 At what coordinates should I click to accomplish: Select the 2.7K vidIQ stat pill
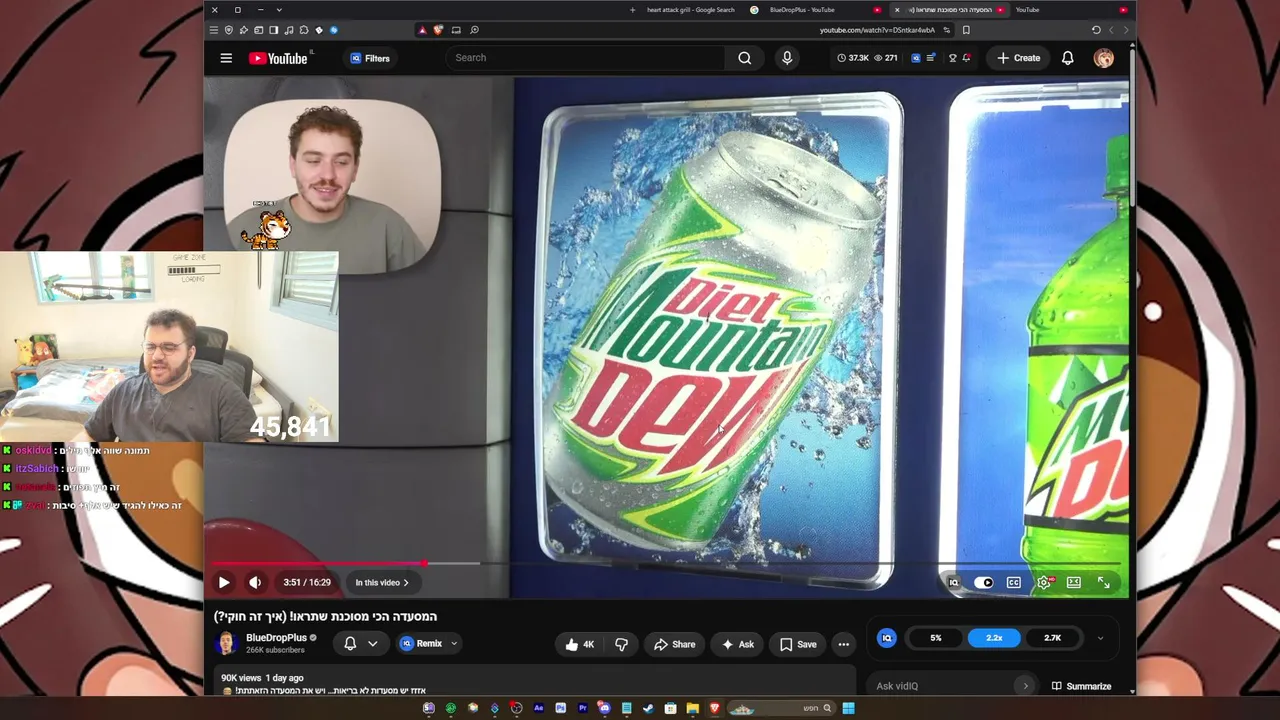pyautogui.click(x=1052, y=638)
